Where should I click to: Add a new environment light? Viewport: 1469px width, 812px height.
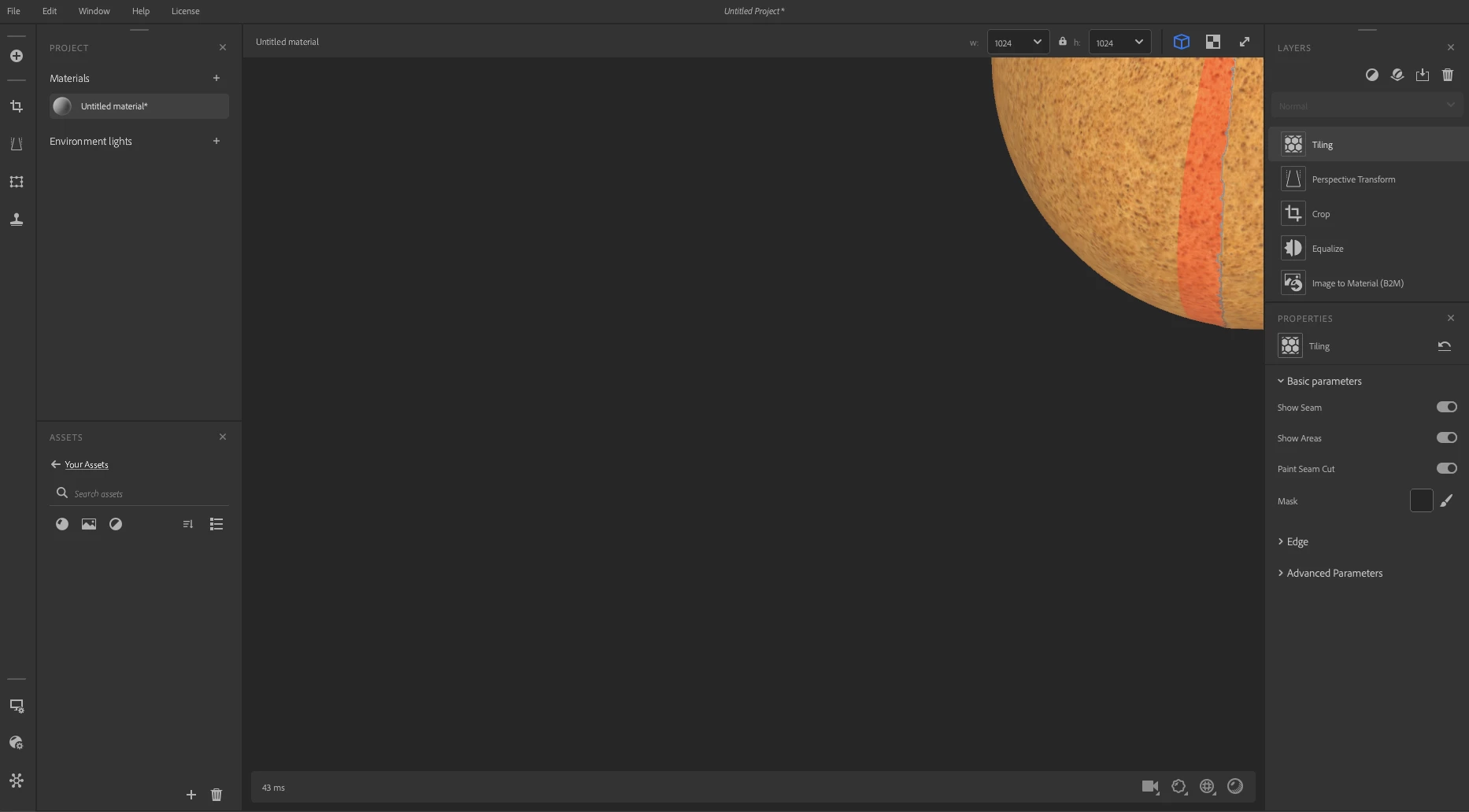pos(216,141)
